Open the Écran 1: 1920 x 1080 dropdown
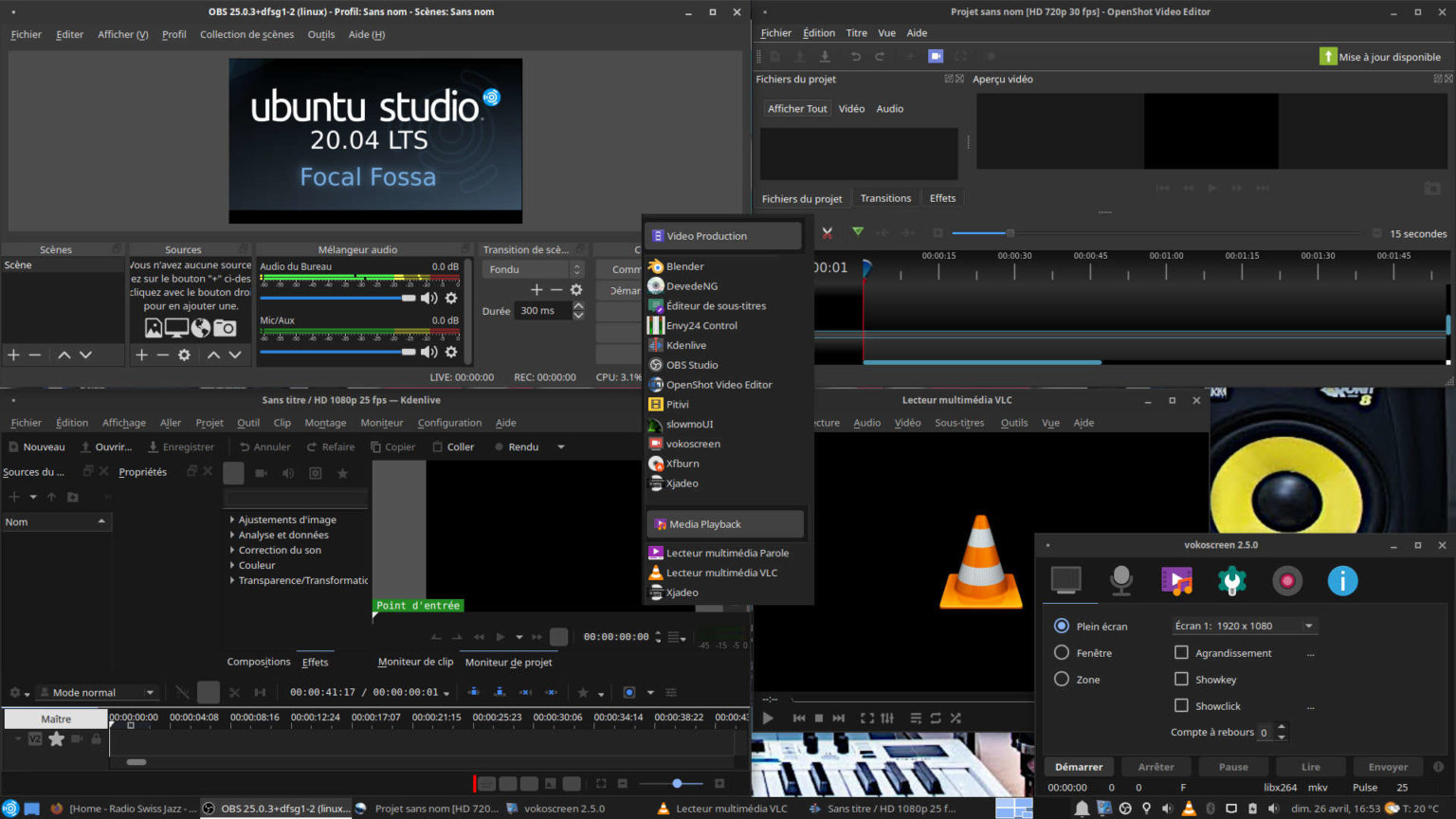This screenshot has height=819, width=1456. pos(1243,626)
